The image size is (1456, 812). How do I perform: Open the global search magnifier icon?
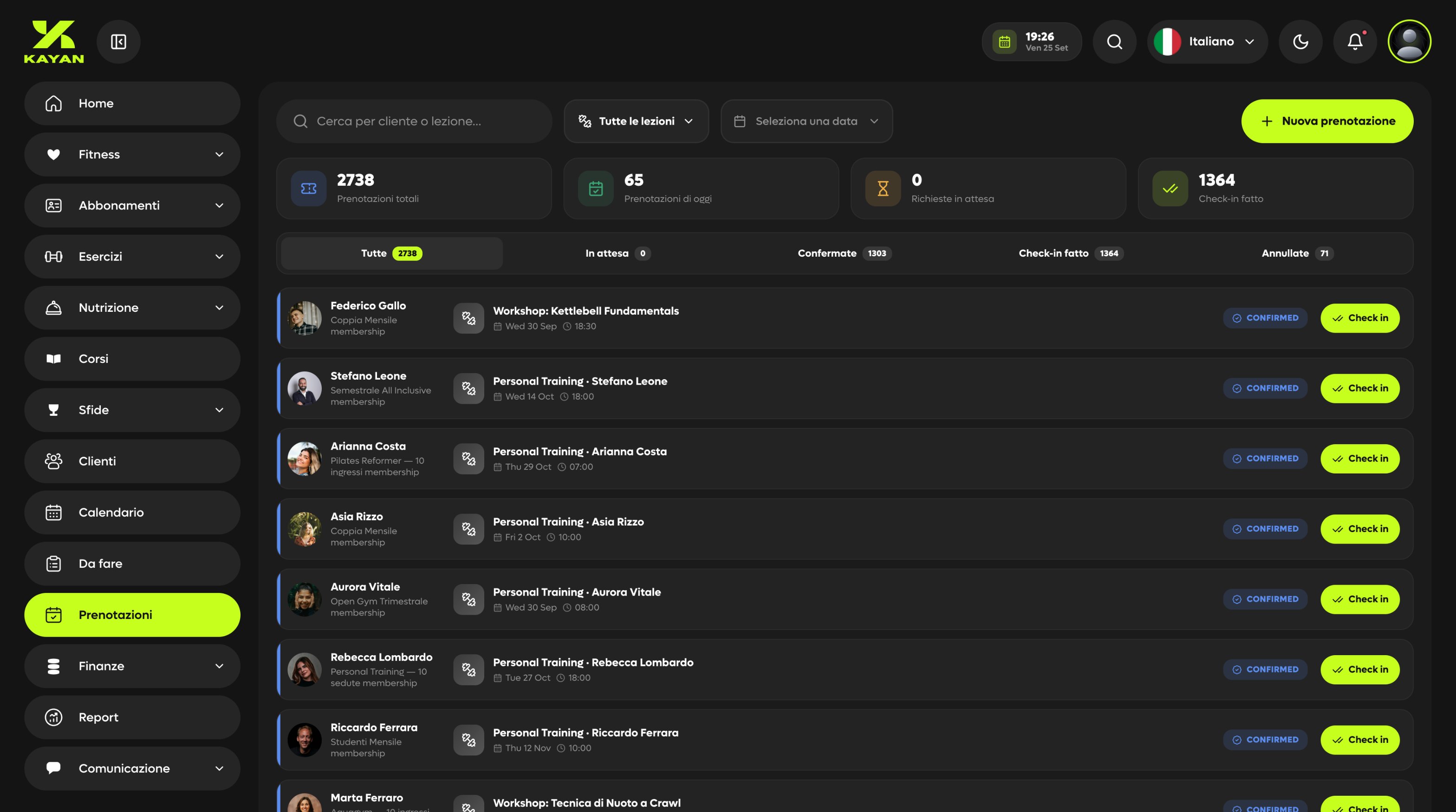coord(1114,42)
